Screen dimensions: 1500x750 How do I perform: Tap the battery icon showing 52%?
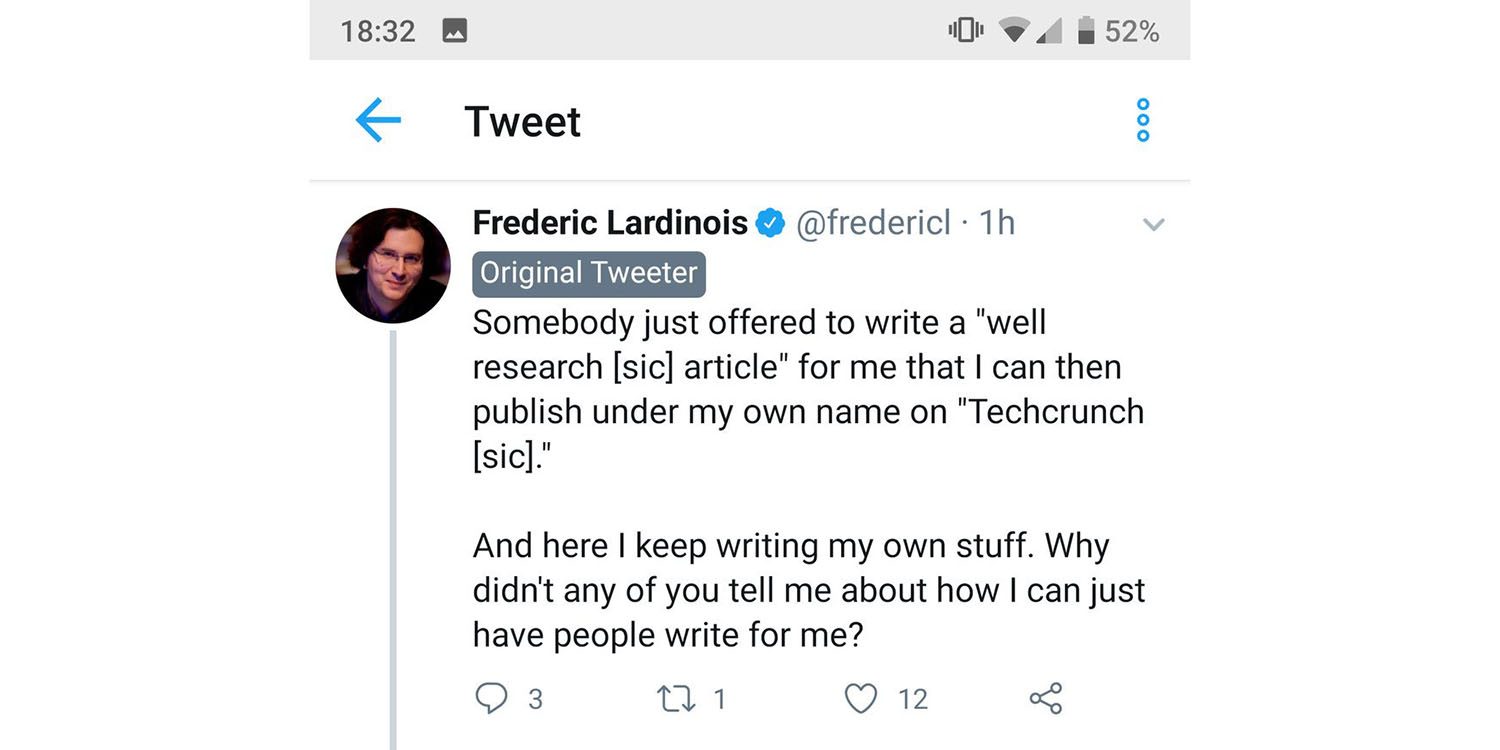point(1086,32)
